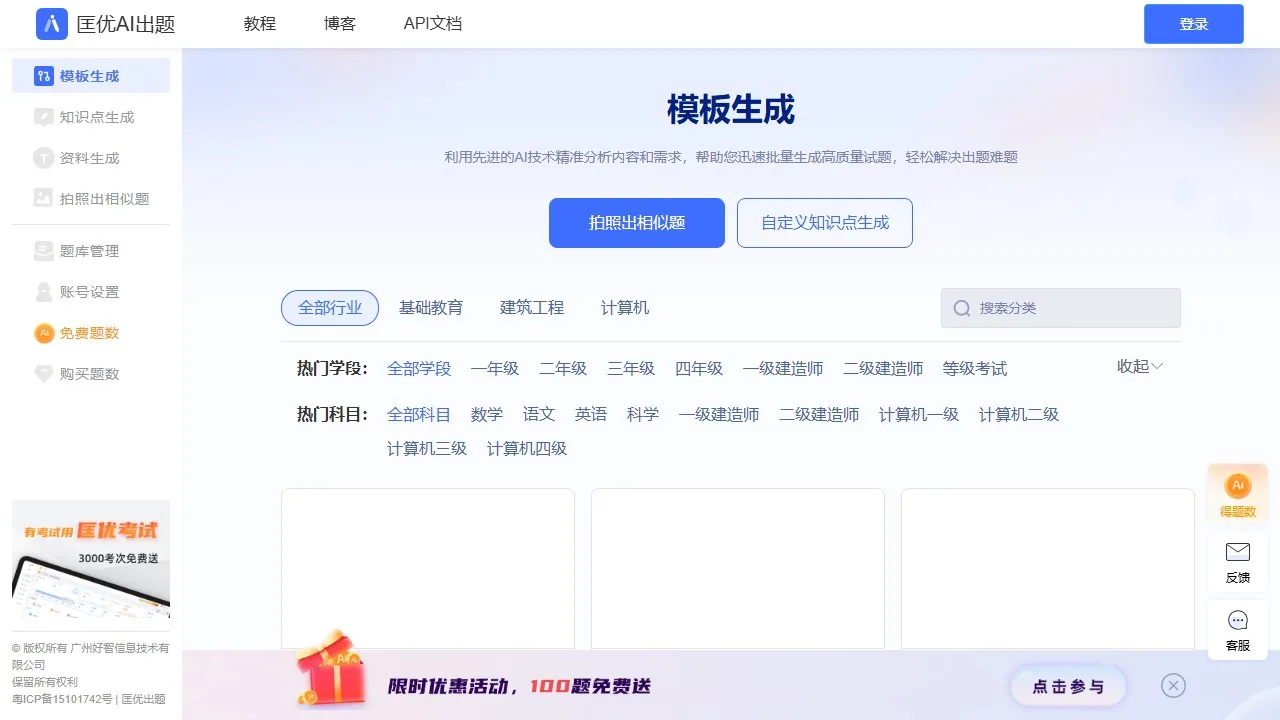Switch to the 计算机 industry tab

(625, 308)
